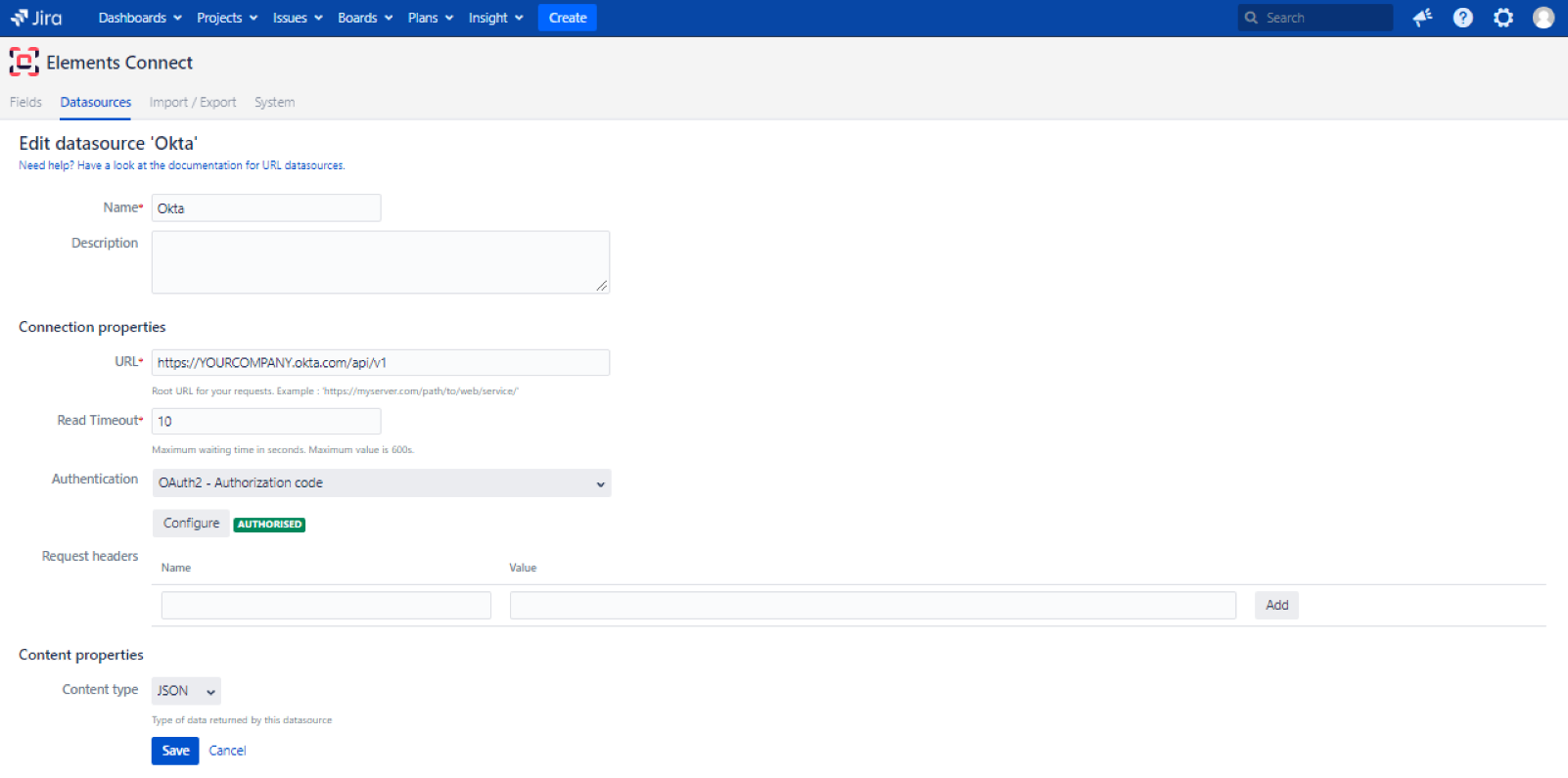Click the Save button

coord(175,751)
